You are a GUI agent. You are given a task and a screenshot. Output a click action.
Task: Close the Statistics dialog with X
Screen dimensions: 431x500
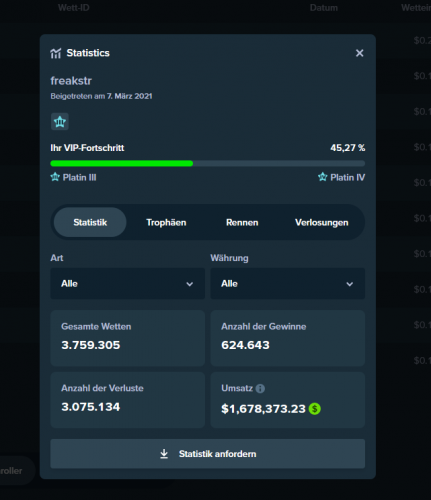click(x=359, y=53)
